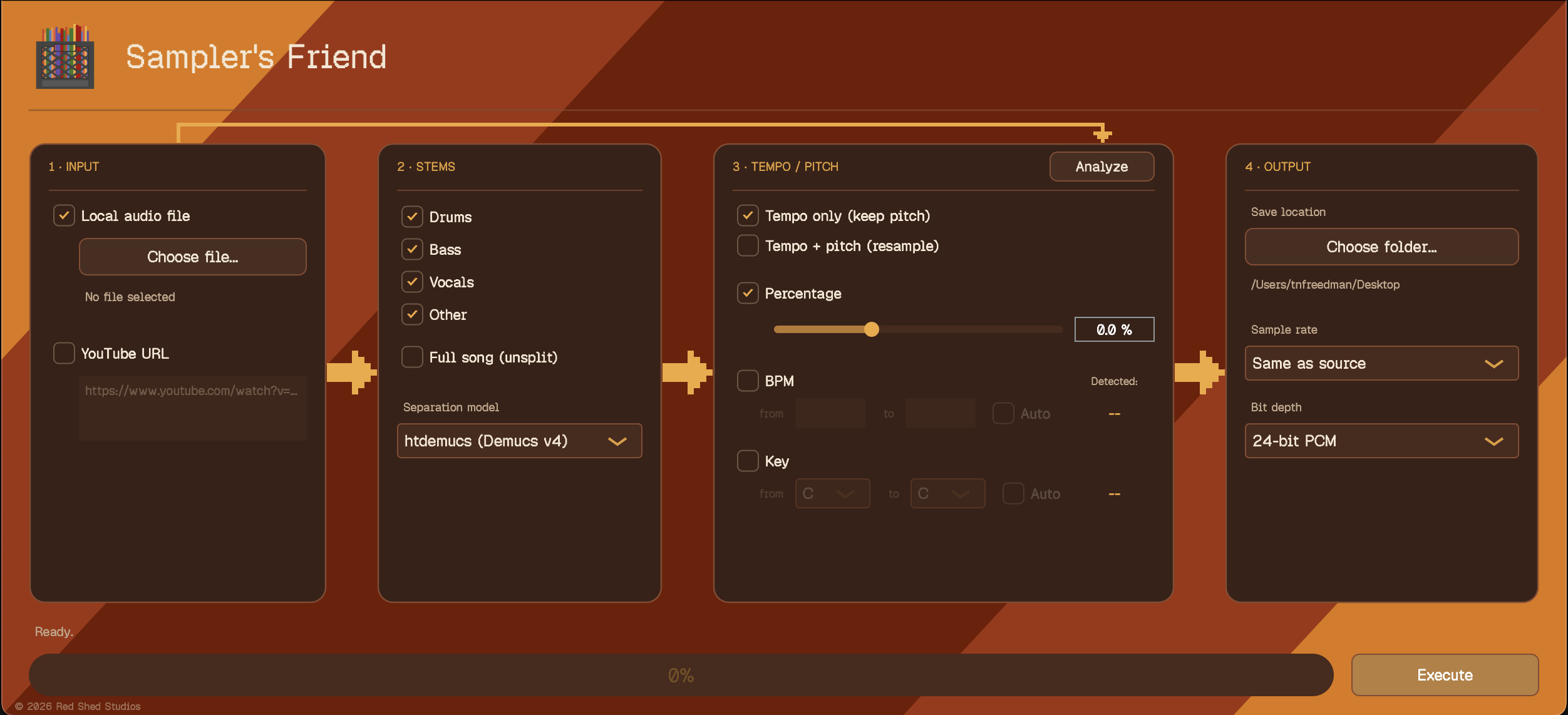Click the 0% progress bar
This screenshot has width=1568, height=715.
681,675
